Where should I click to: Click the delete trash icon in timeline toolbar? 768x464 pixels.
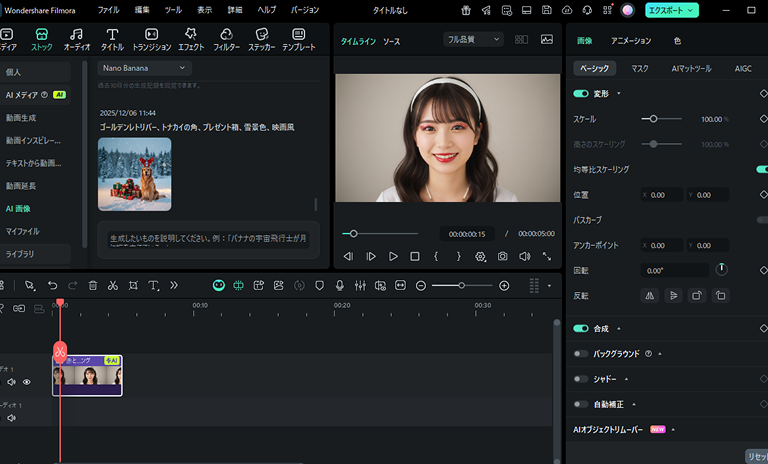[93, 285]
